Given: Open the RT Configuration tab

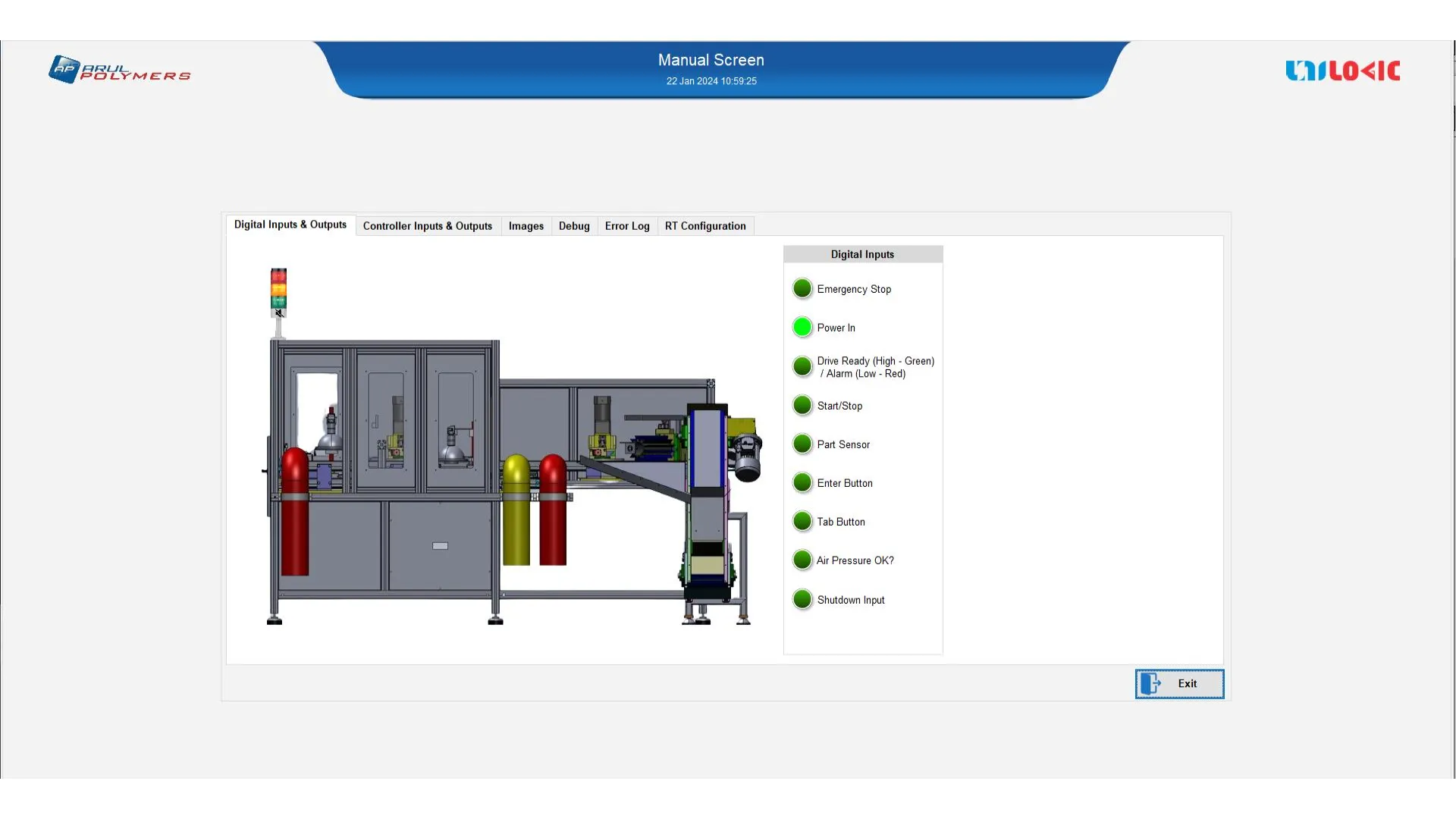Looking at the screenshot, I should click(x=705, y=226).
